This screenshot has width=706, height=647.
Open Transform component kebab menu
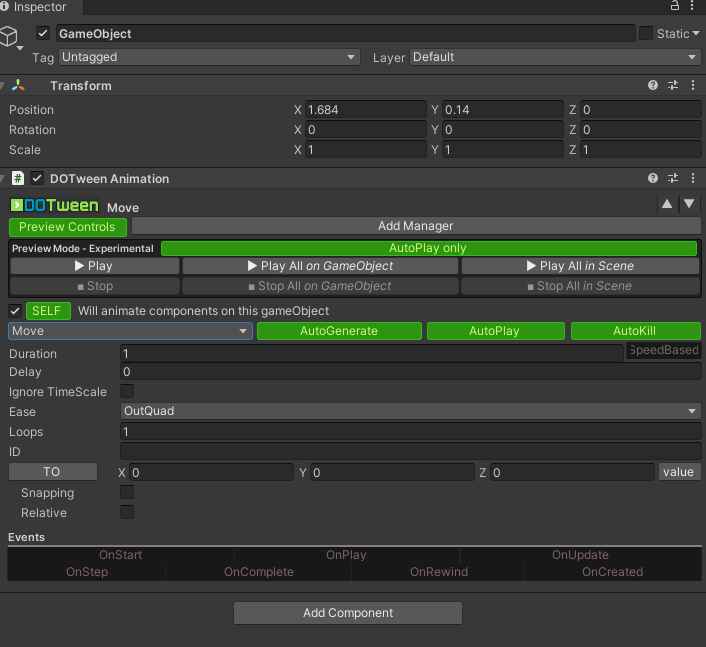[692, 85]
